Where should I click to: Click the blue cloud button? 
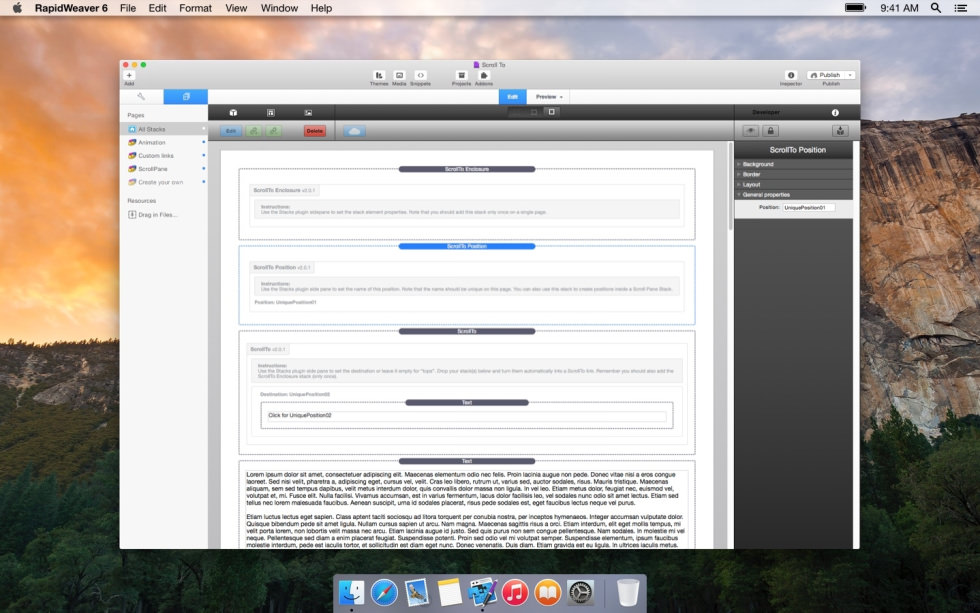[x=354, y=131]
